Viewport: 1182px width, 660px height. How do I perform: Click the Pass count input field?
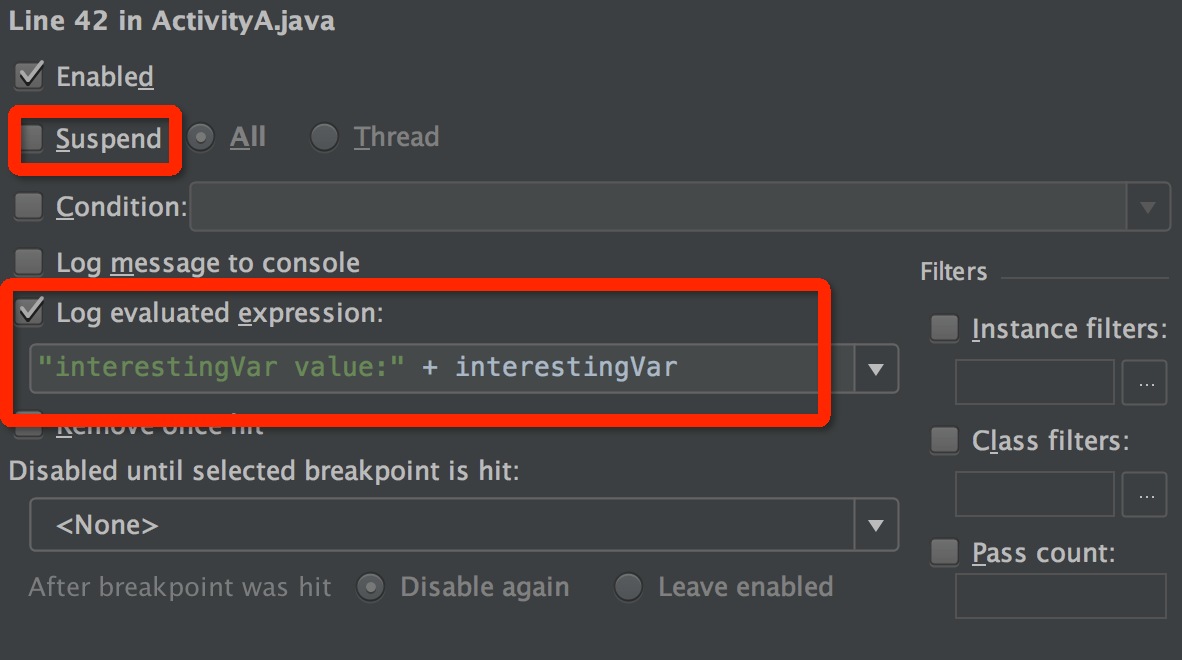click(x=1061, y=596)
